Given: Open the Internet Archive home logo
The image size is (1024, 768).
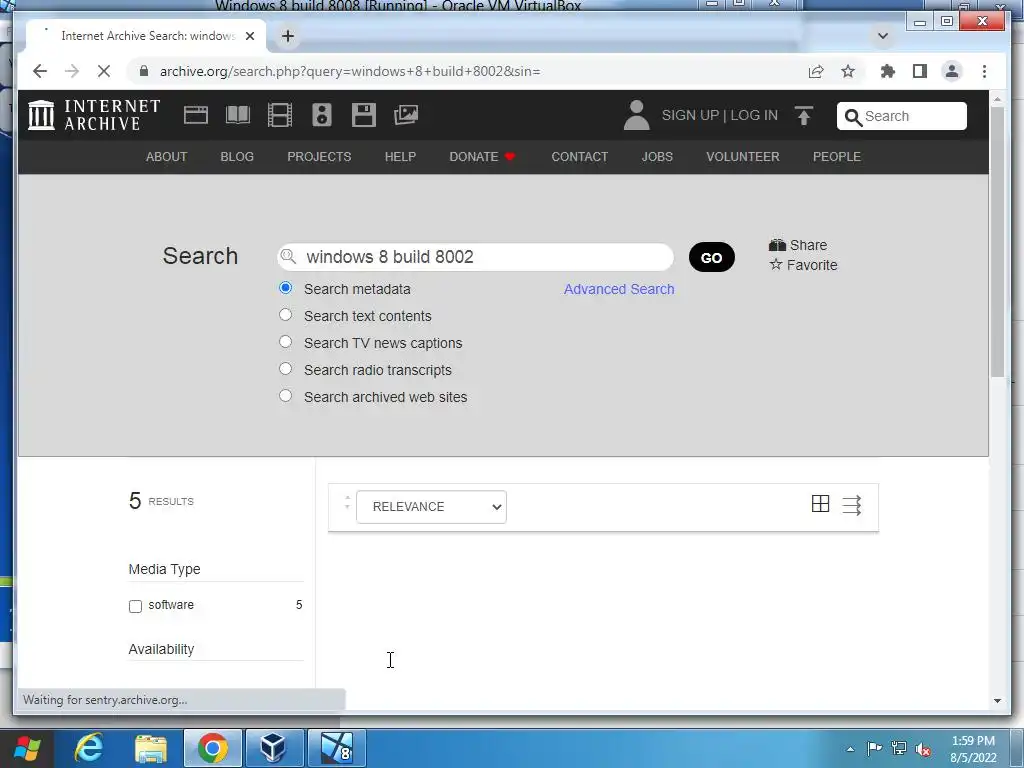Looking at the screenshot, I should point(94,115).
